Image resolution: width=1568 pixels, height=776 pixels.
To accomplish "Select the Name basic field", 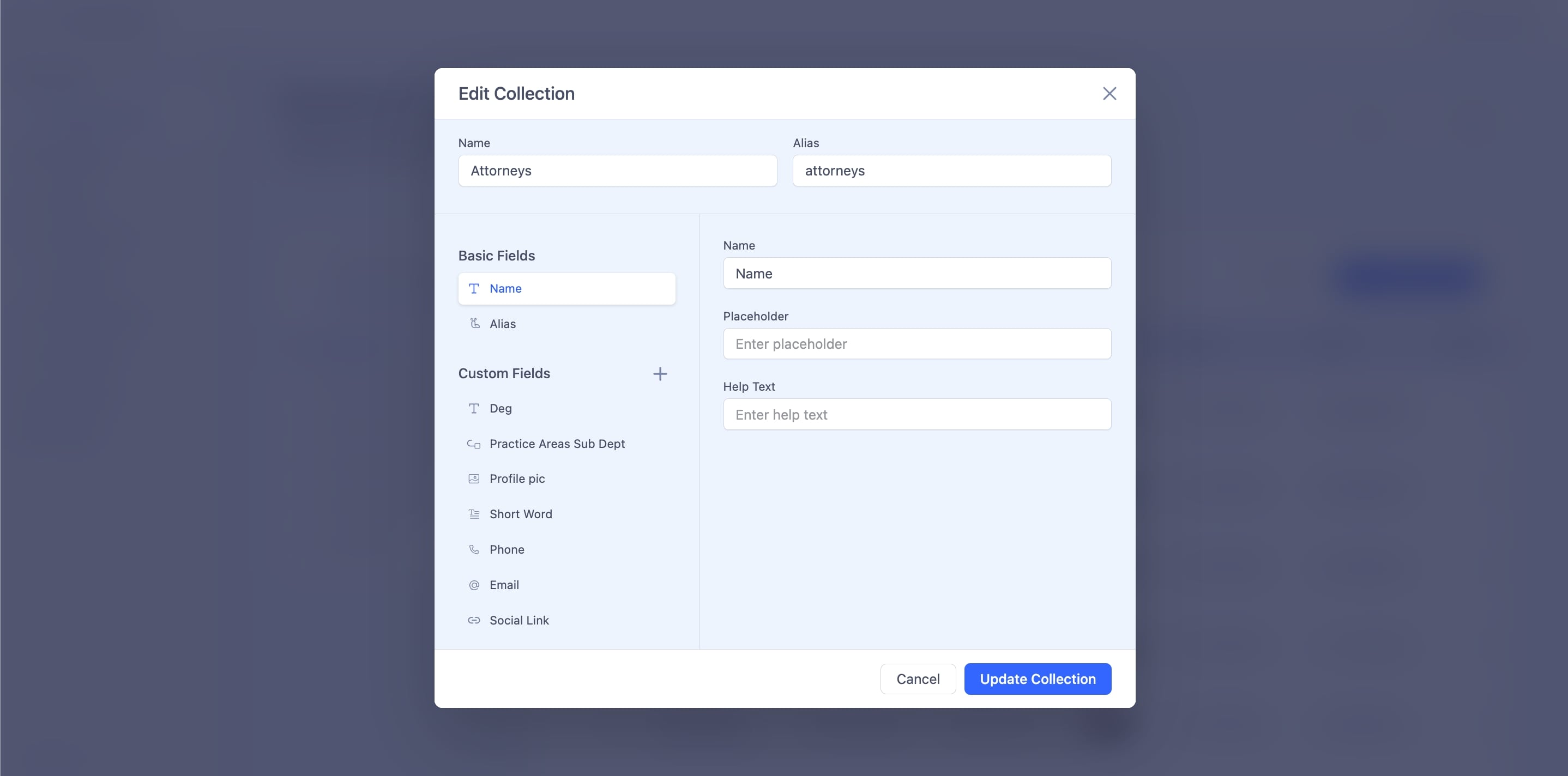I will pos(566,288).
